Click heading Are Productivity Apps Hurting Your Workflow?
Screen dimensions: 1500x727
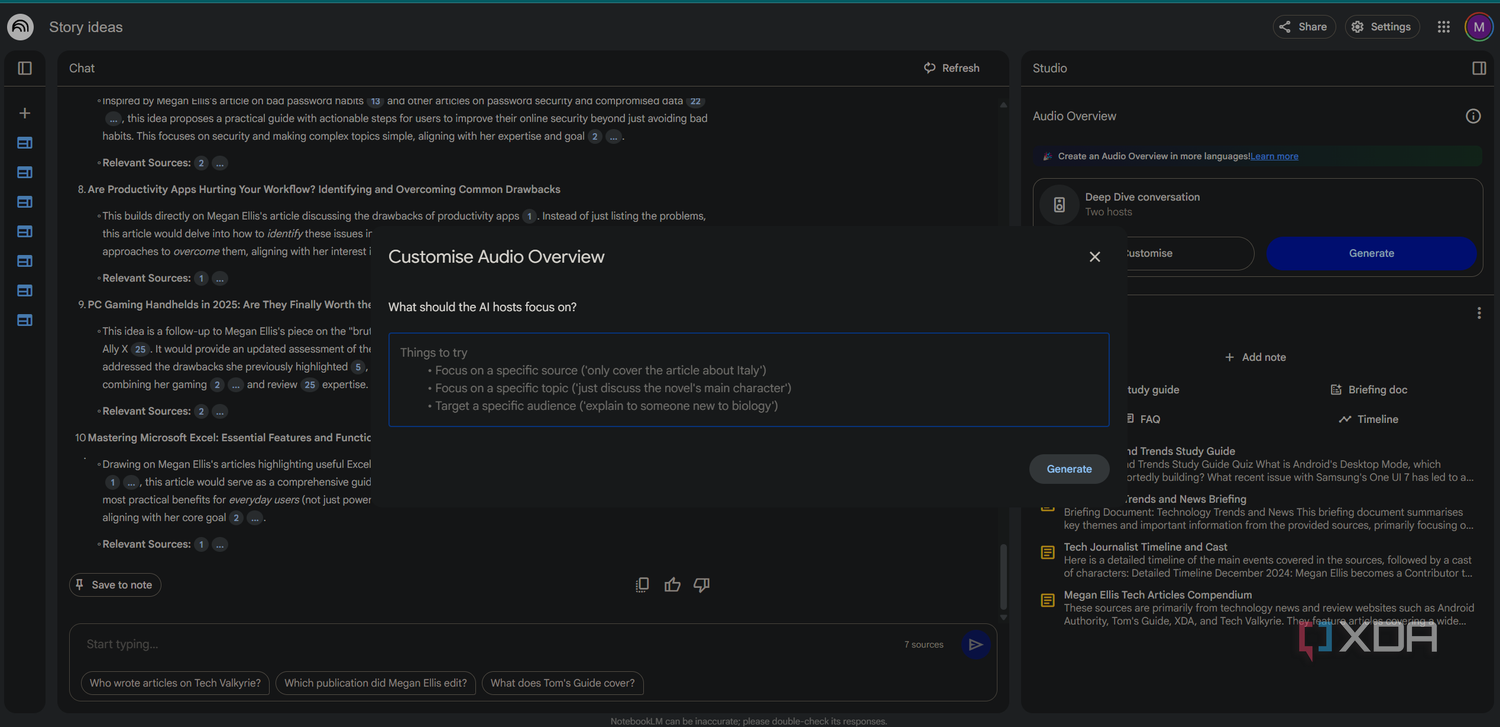click(x=324, y=189)
